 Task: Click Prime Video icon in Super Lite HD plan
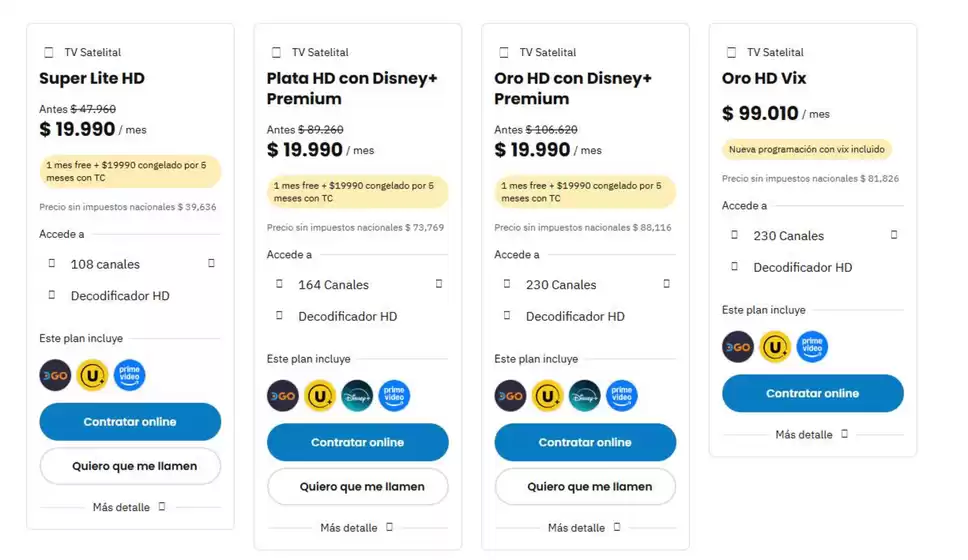point(129,375)
